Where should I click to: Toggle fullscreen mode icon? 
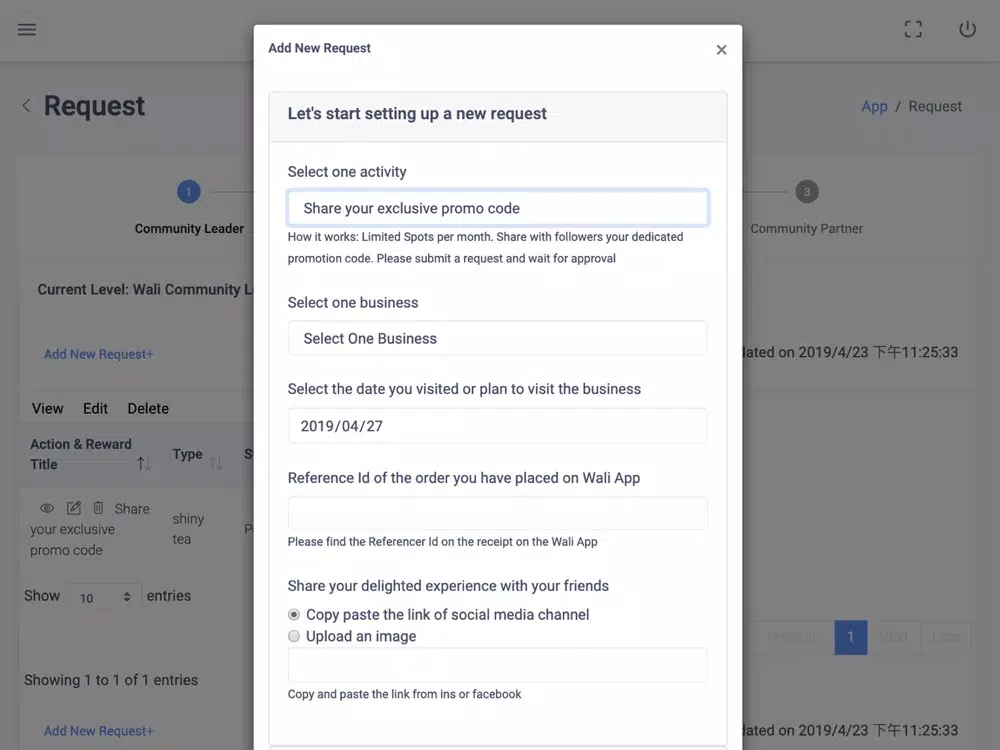(x=913, y=29)
